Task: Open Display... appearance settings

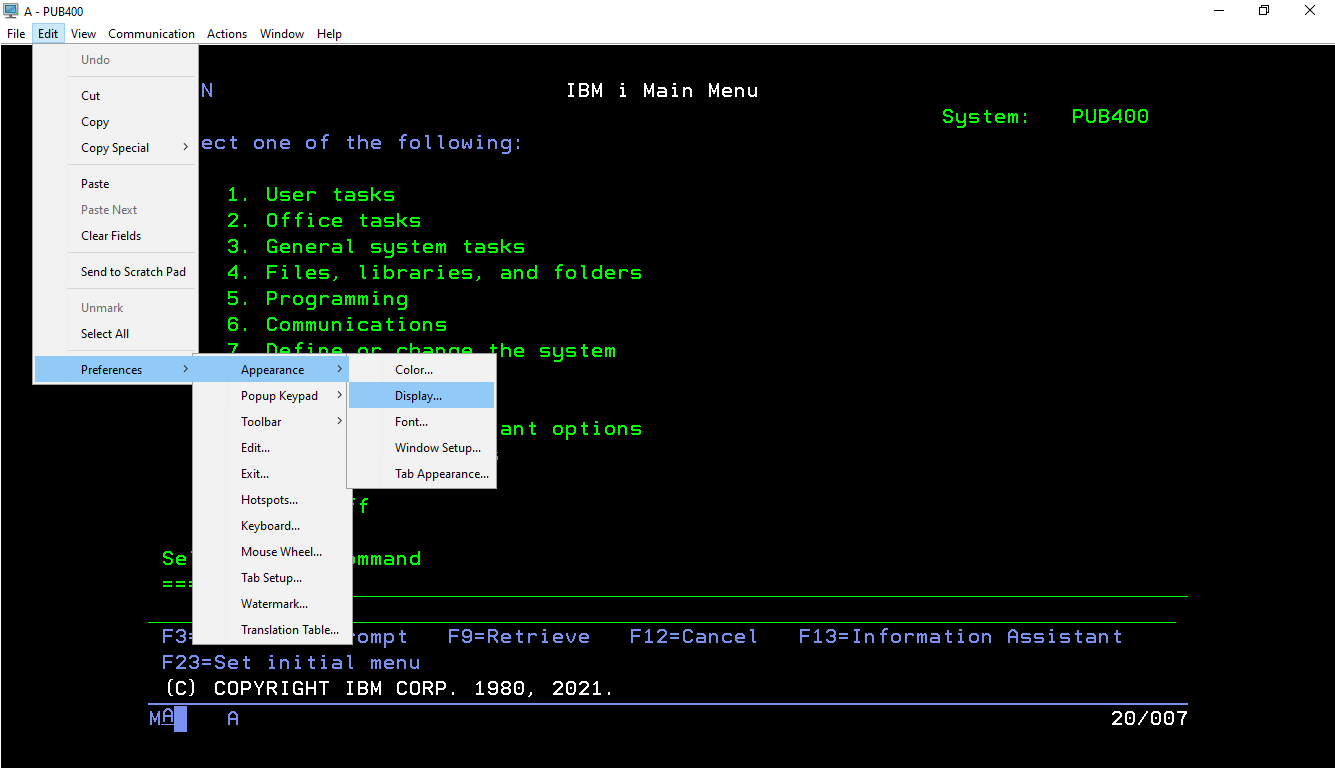Action: coord(421,396)
